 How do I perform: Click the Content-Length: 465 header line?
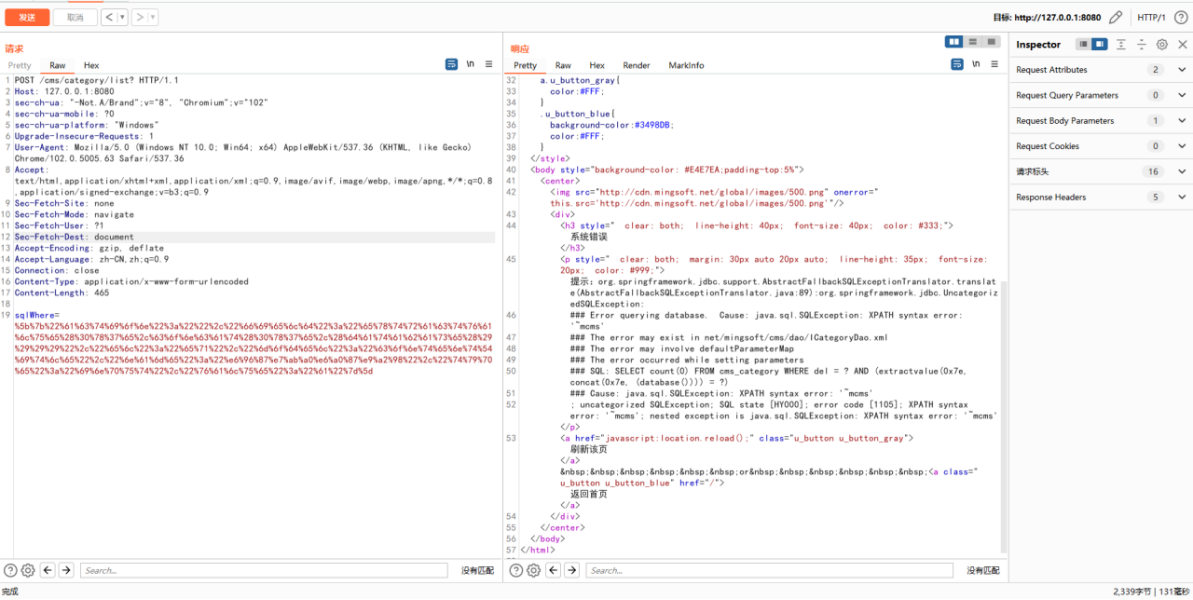pyautogui.click(x=62, y=292)
